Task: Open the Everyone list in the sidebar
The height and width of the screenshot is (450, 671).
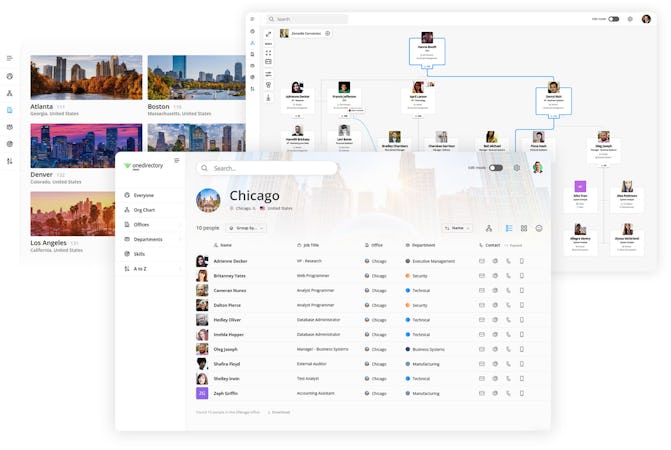Action: tap(152, 195)
